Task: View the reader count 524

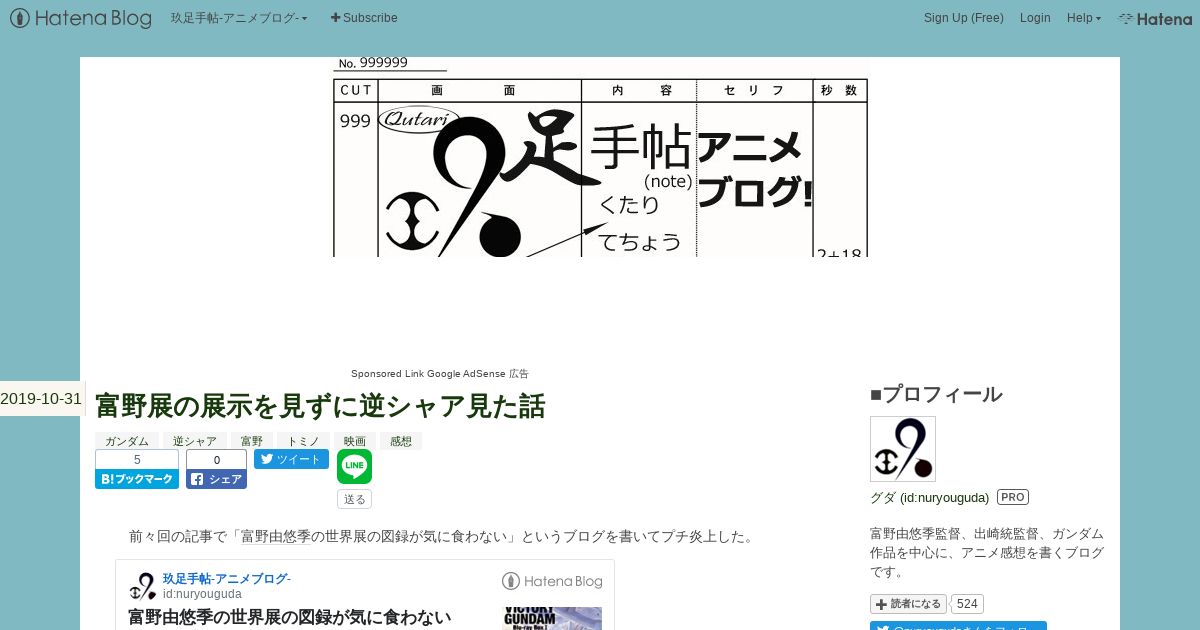Action: click(967, 604)
